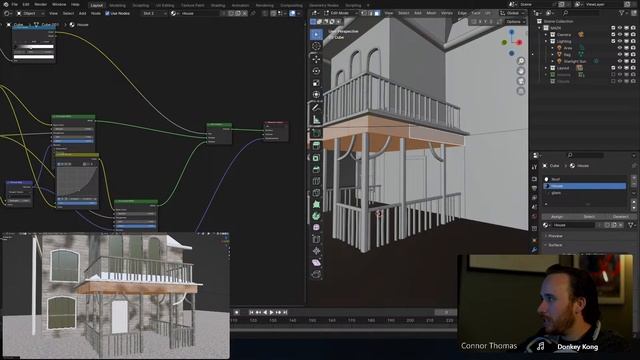Open the Vertex menu in viewport header
Image resolution: width=640 pixels, height=360 pixels.
point(447,13)
